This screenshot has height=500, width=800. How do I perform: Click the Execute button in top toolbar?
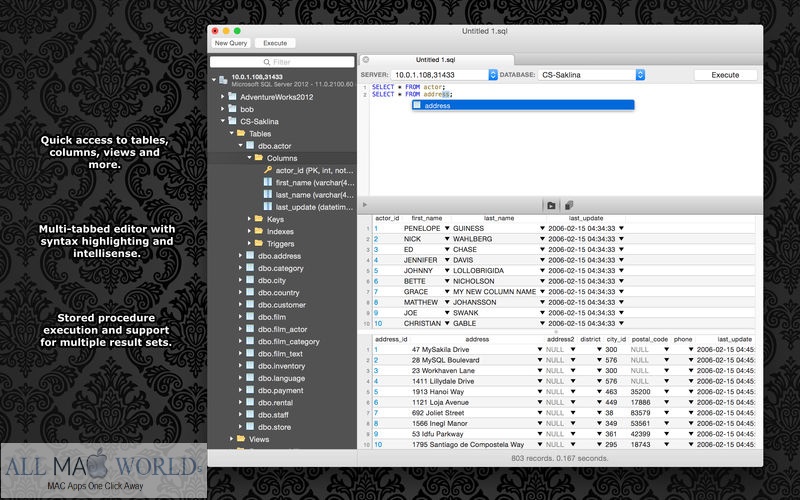coord(275,43)
